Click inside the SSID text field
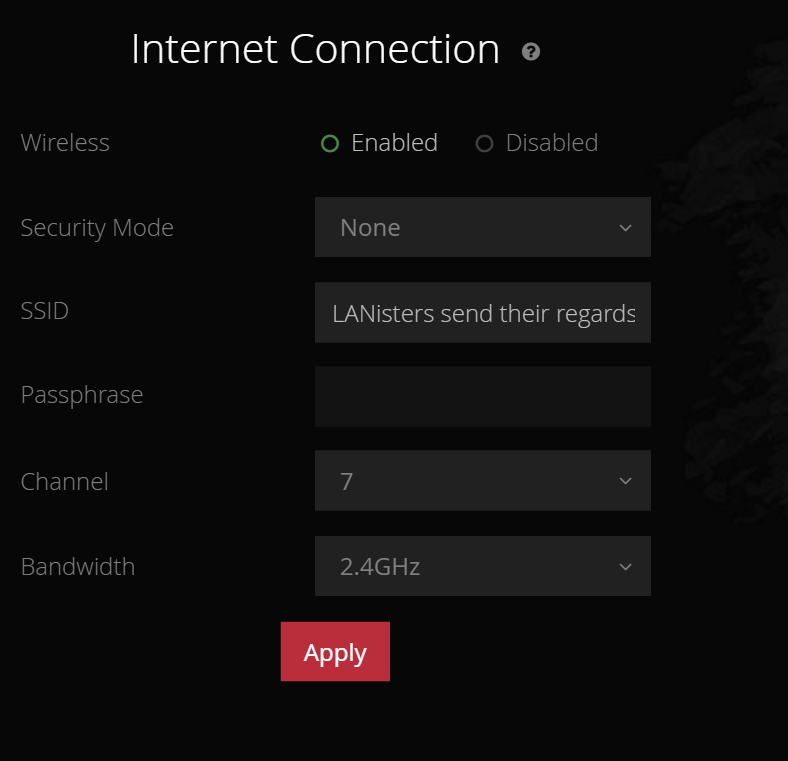 click(482, 314)
